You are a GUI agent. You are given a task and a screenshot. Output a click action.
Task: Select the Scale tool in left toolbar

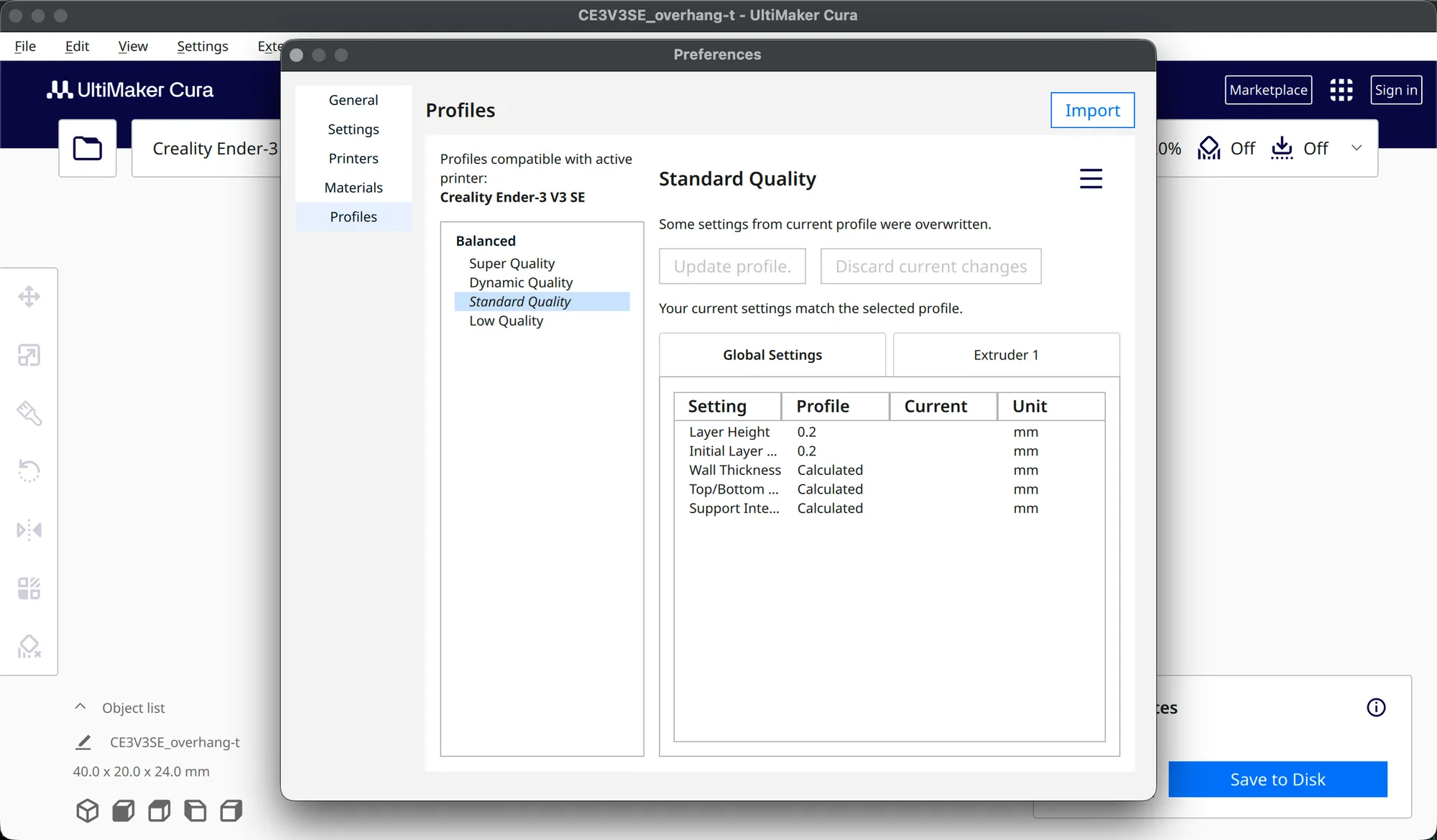click(x=29, y=355)
